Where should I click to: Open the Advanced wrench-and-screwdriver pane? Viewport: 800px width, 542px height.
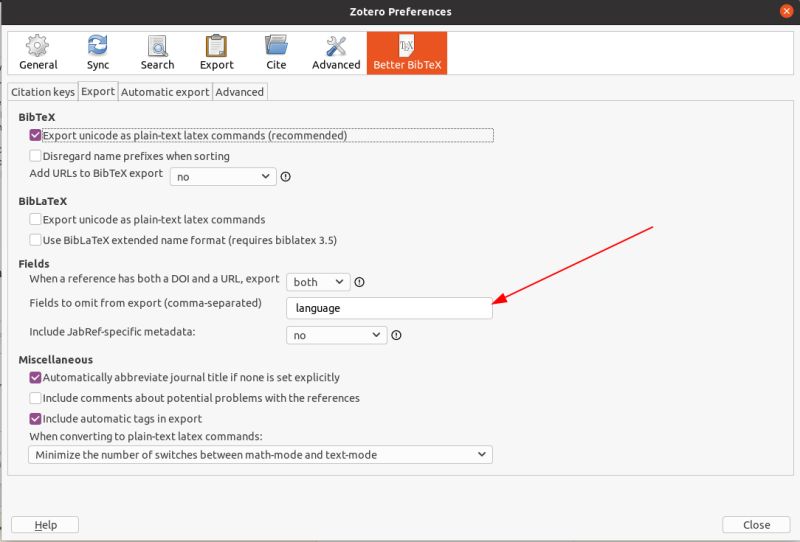pyautogui.click(x=336, y=53)
